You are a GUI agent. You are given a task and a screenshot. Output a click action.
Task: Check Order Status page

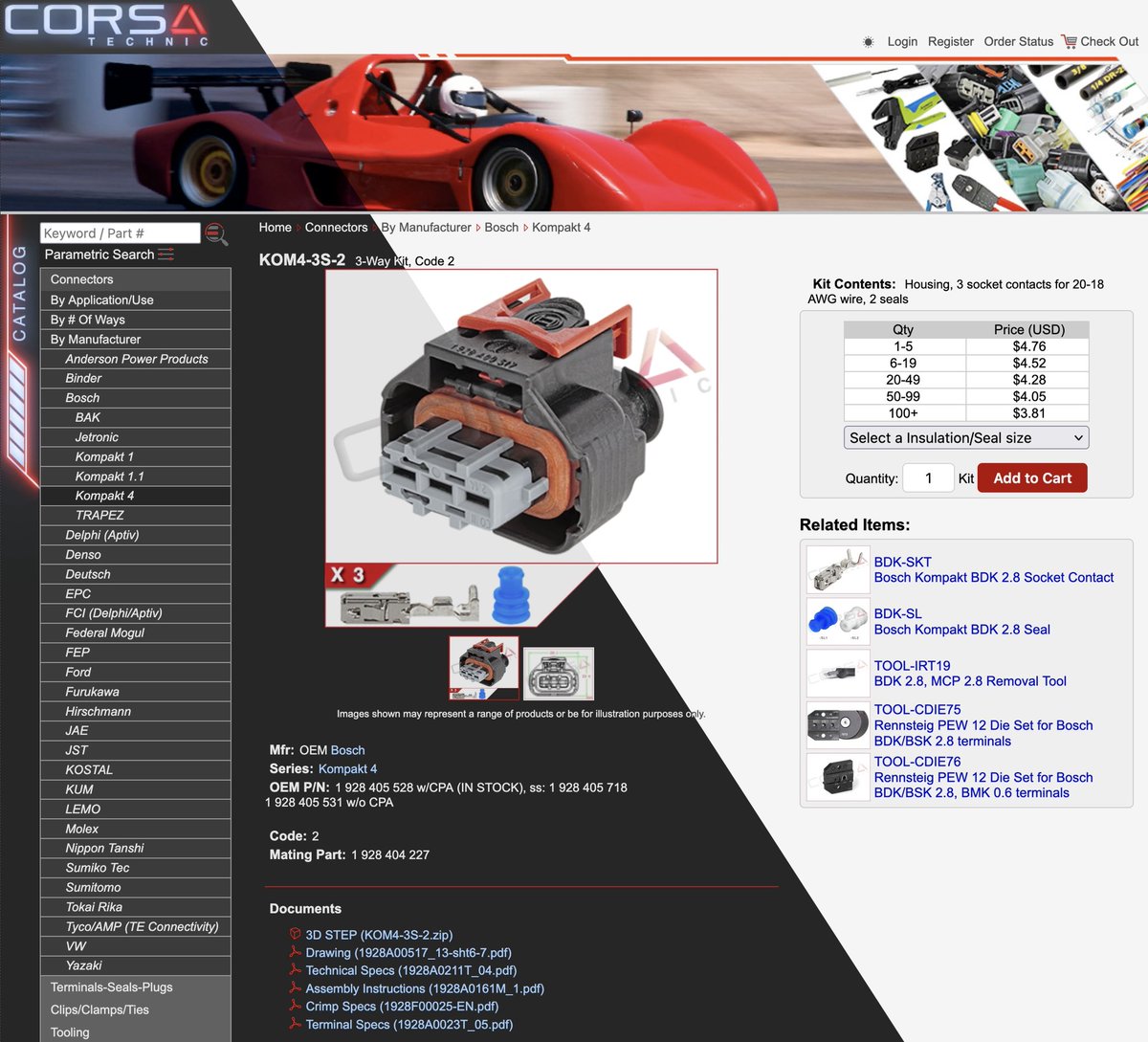1019,41
